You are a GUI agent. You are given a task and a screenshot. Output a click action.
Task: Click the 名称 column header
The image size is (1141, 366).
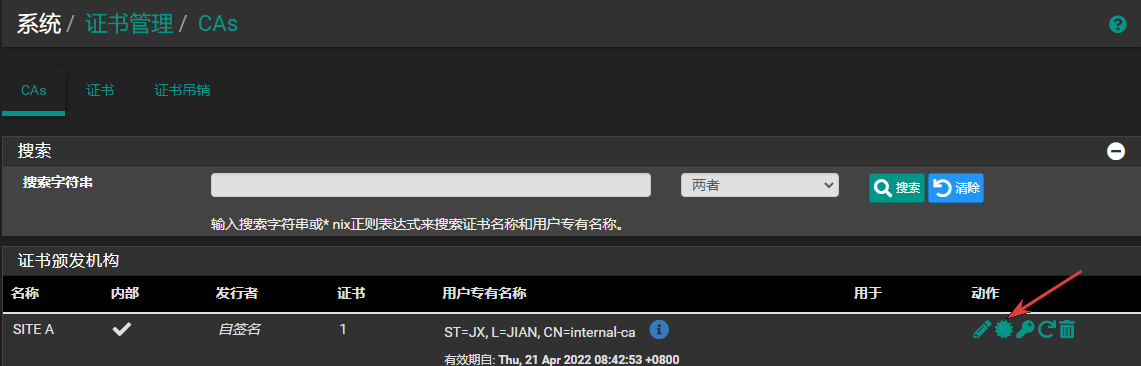click(x=25, y=293)
